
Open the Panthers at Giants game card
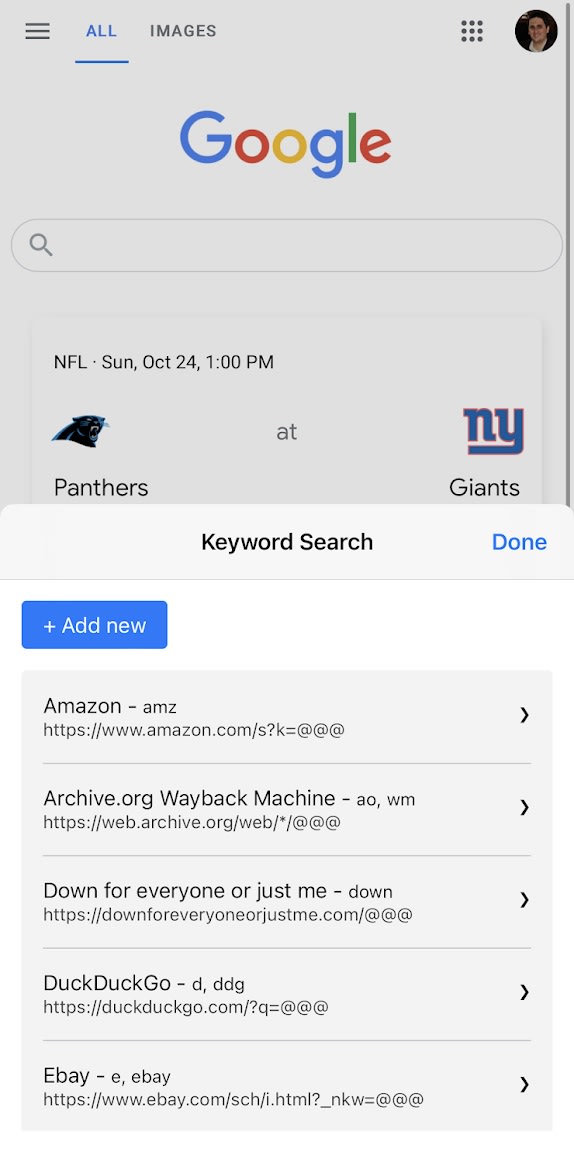click(287, 412)
